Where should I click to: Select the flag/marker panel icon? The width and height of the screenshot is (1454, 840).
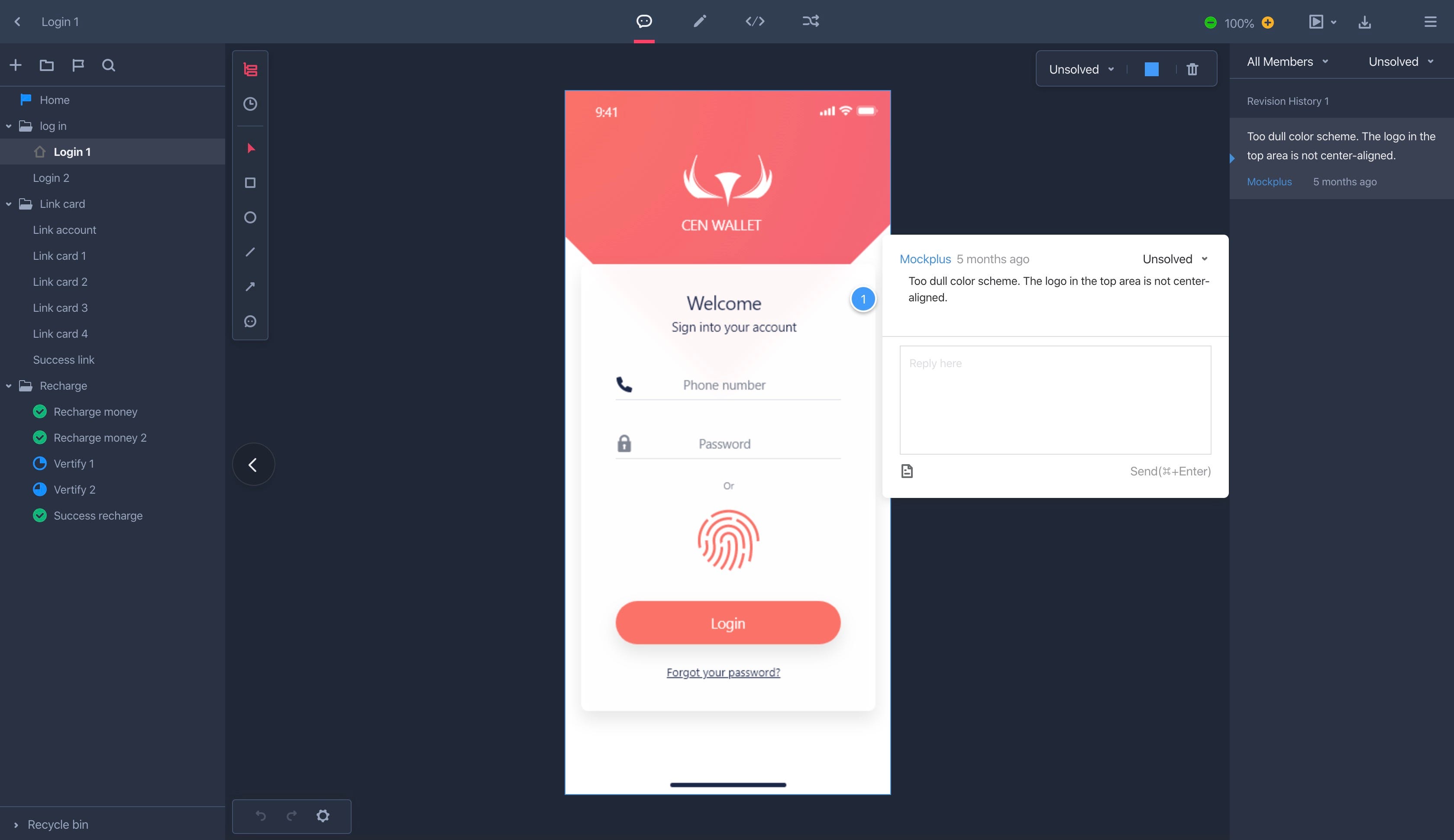click(x=78, y=65)
